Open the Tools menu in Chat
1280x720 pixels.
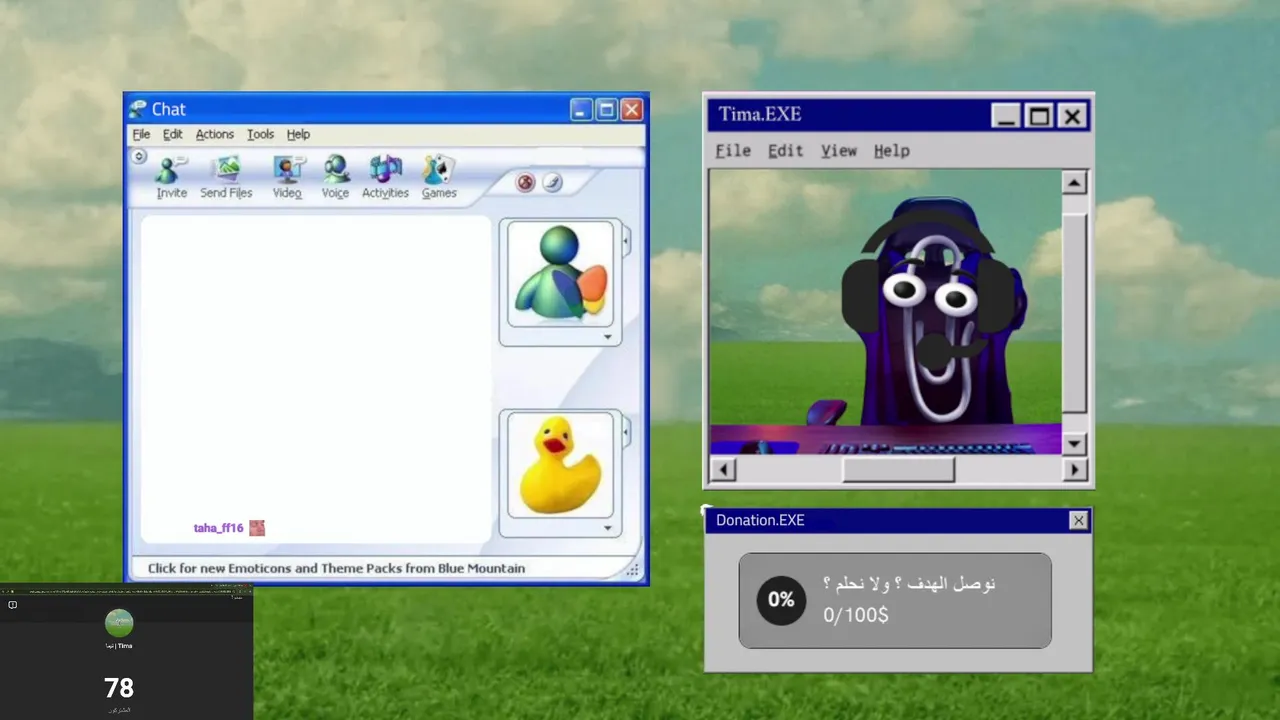260,134
